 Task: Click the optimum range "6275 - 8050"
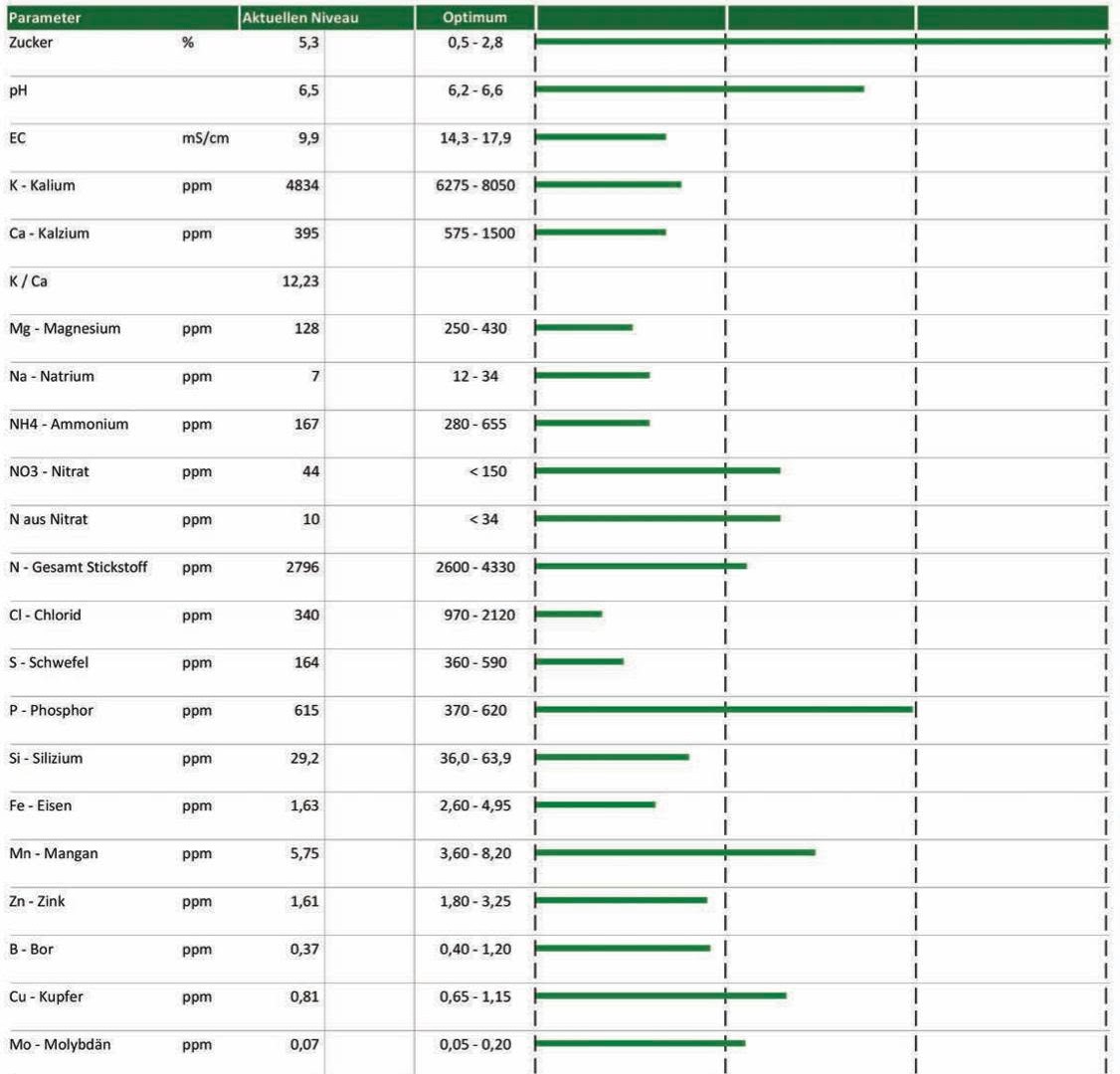point(475,186)
